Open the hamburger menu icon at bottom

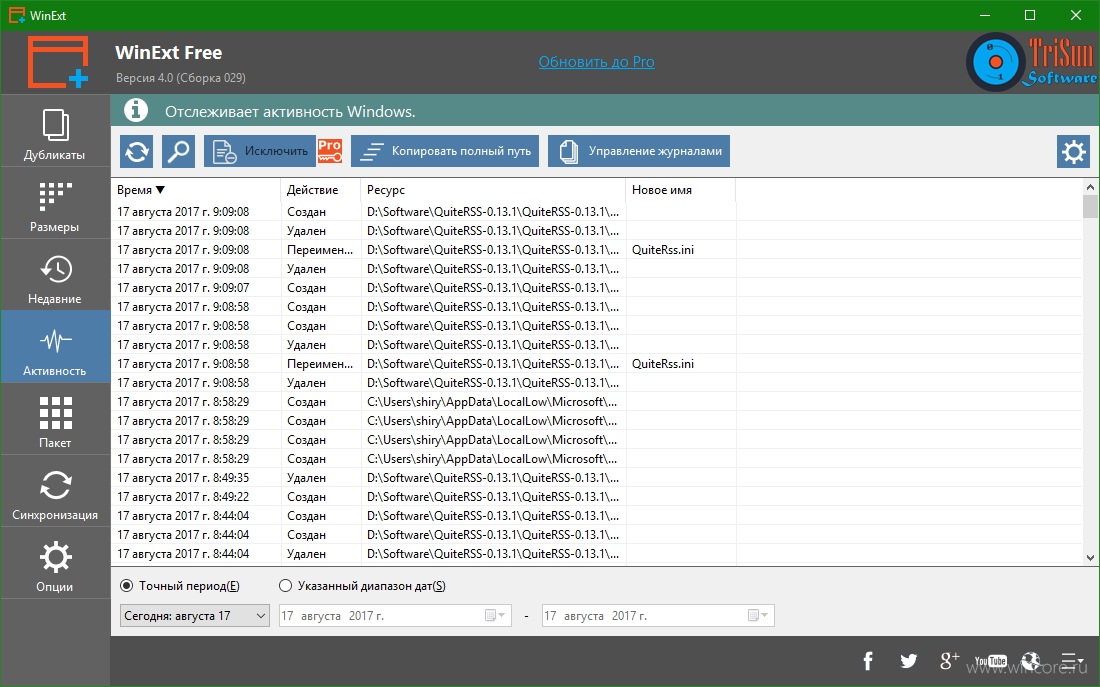pos(1071,660)
